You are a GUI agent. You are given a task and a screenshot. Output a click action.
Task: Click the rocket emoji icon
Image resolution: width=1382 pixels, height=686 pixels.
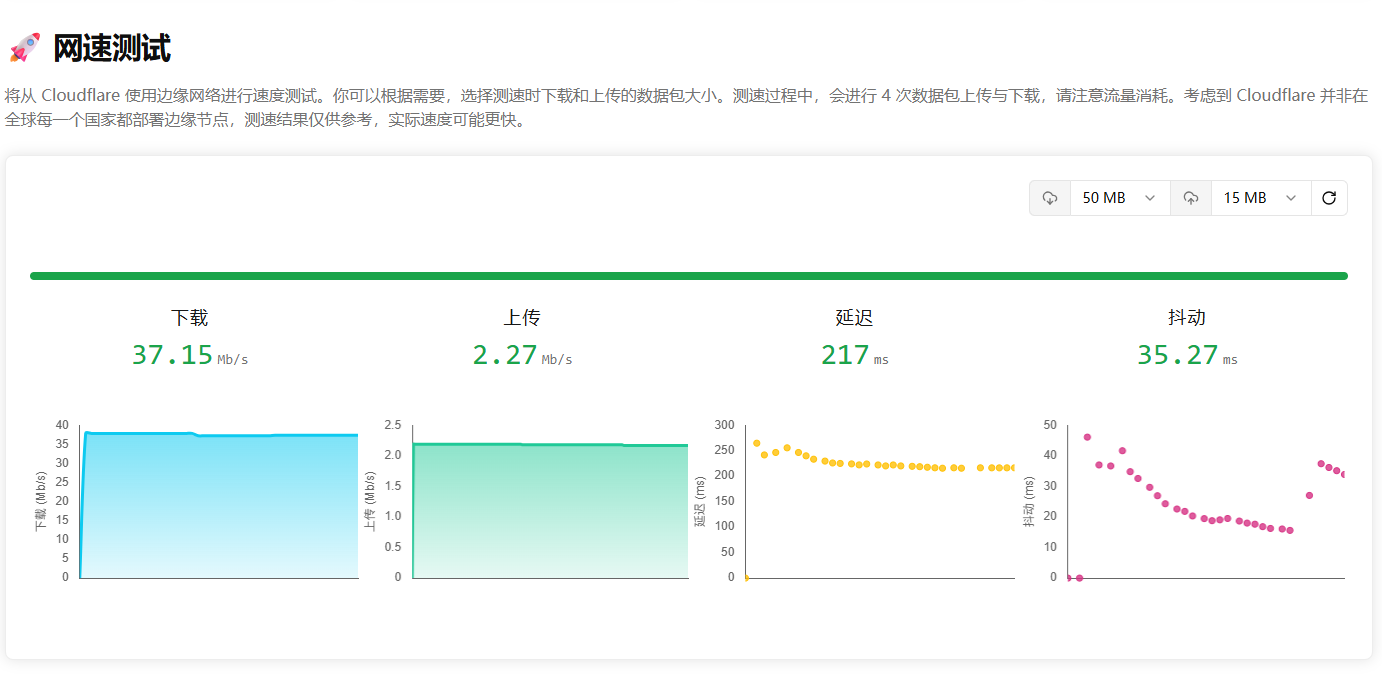point(24,48)
